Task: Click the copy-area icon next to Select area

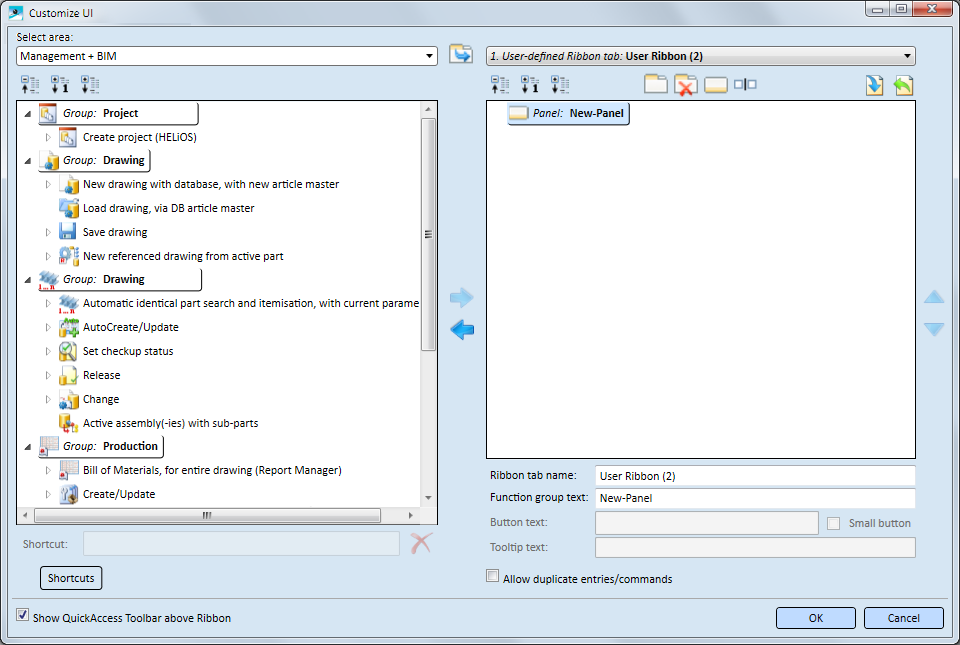Action: pos(461,54)
